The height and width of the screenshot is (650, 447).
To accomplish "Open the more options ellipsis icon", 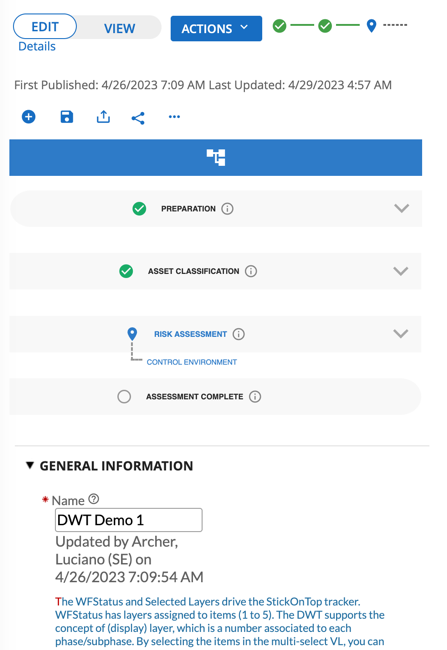I will point(174,117).
